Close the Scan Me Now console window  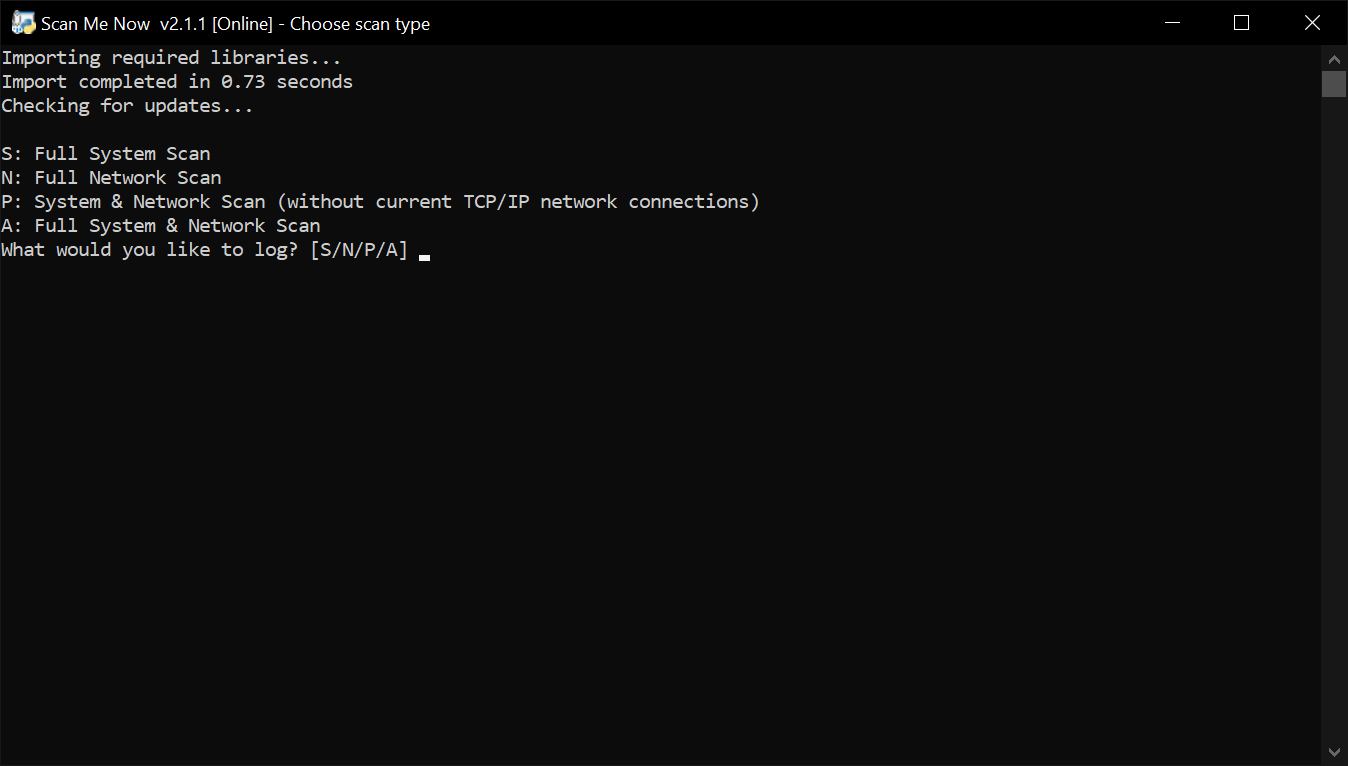point(1312,23)
